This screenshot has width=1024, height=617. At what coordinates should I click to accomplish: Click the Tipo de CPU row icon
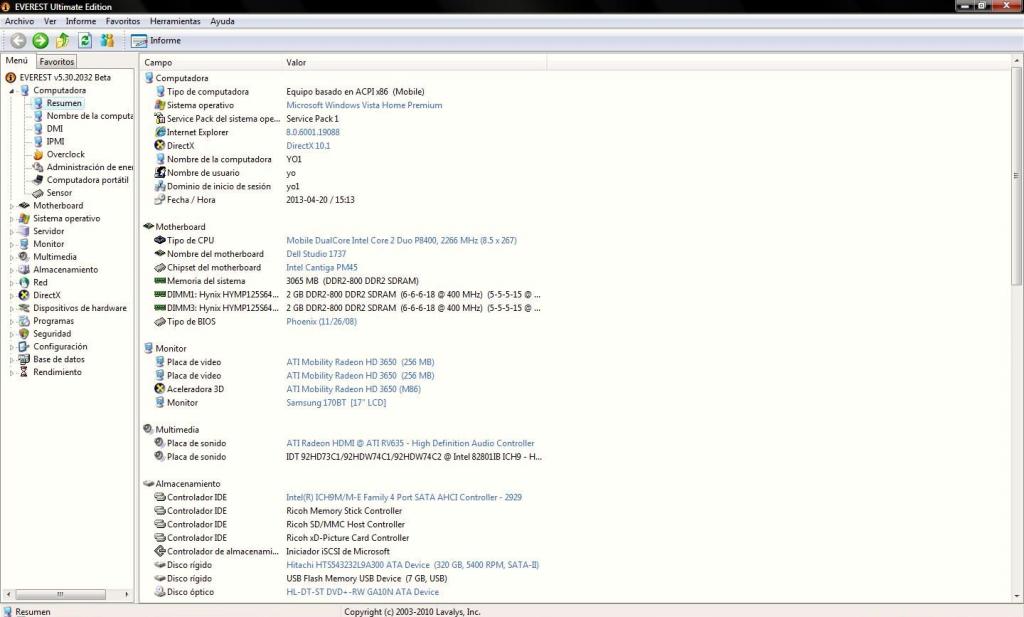pyautogui.click(x=160, y=240)
